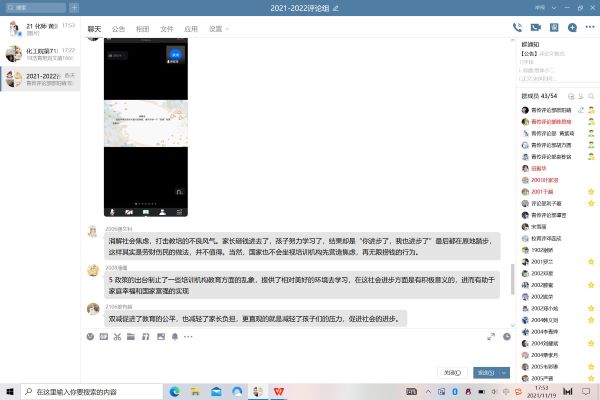Open the emoji picker in chat toolbar
Viewport: 600px width, 400px height.
click(x=90, y=337)
